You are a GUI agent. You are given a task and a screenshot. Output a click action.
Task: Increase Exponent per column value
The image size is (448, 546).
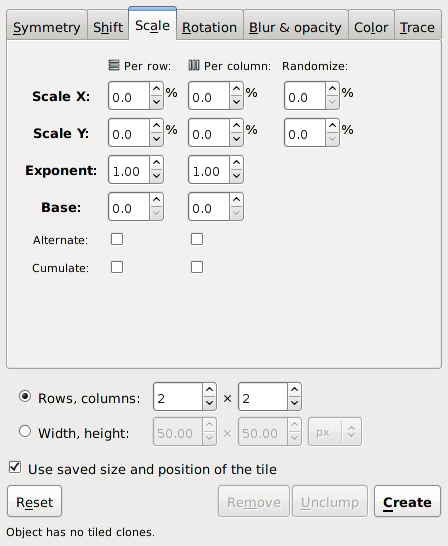(237, 163)
